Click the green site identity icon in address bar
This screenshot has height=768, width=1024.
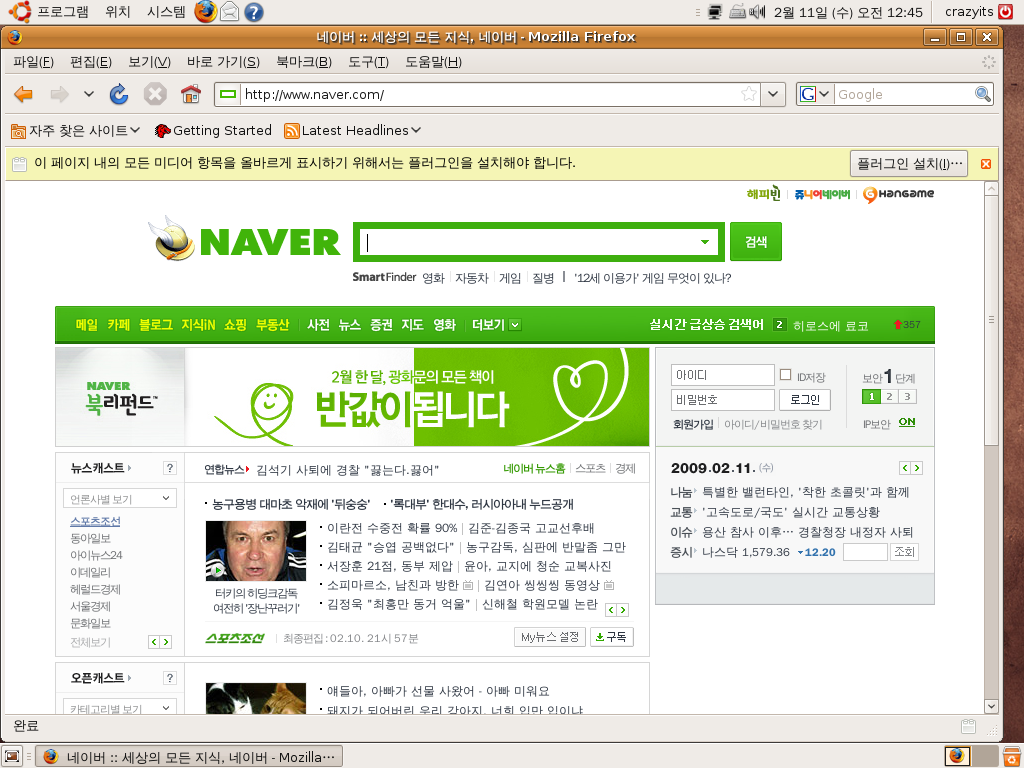pyautogui.click(x=228, y=95)
